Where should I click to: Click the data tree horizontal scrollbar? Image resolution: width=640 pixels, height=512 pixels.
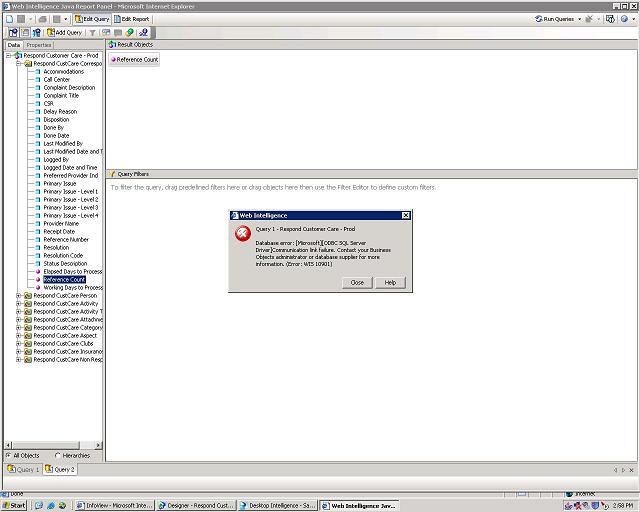point(46,445)
